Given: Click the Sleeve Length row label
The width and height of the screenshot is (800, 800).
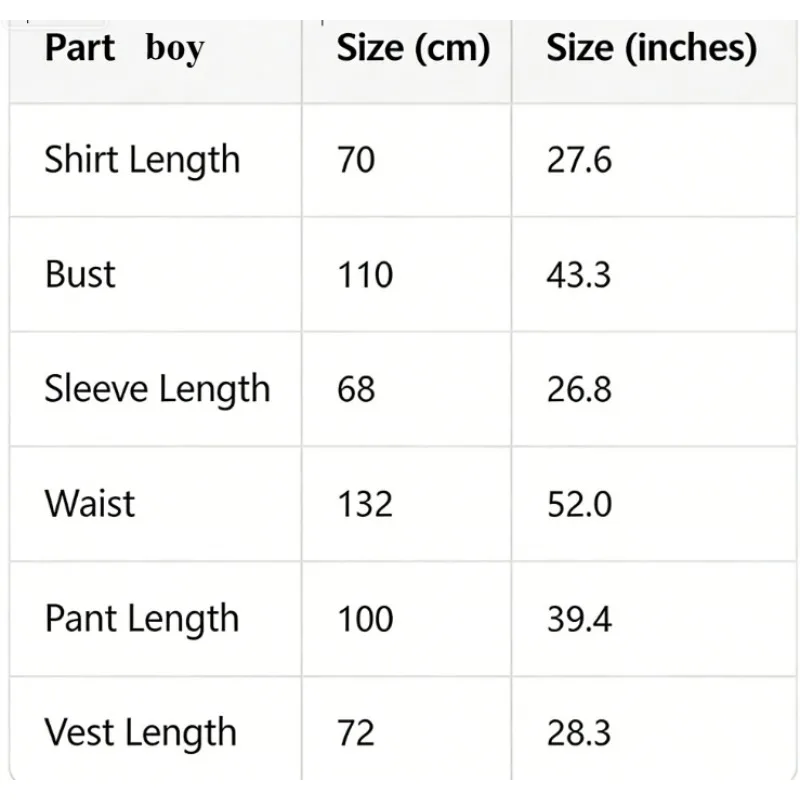Looking at the screenshot, I should coord(157,389).
